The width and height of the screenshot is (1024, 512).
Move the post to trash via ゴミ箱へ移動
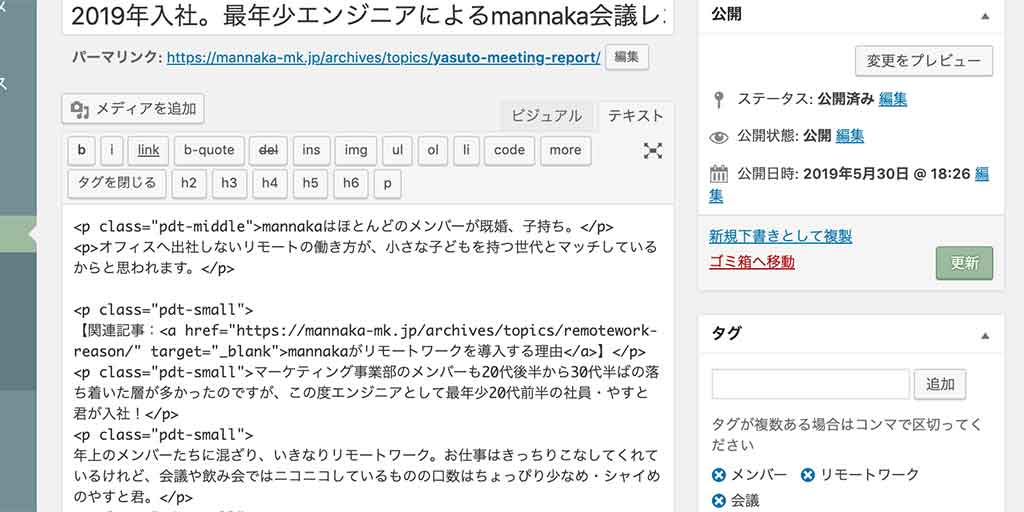[751, 262]
